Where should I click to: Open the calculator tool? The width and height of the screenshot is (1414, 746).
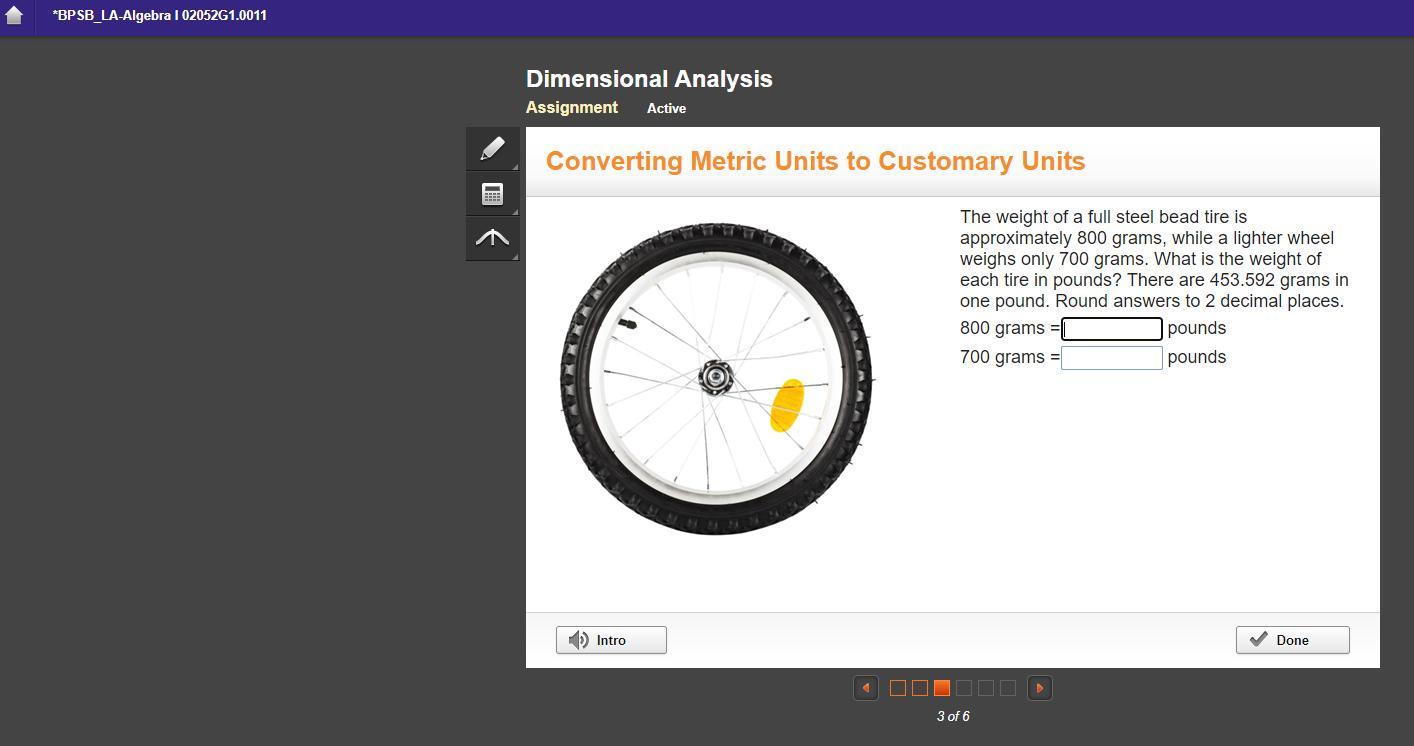point(492,194)
